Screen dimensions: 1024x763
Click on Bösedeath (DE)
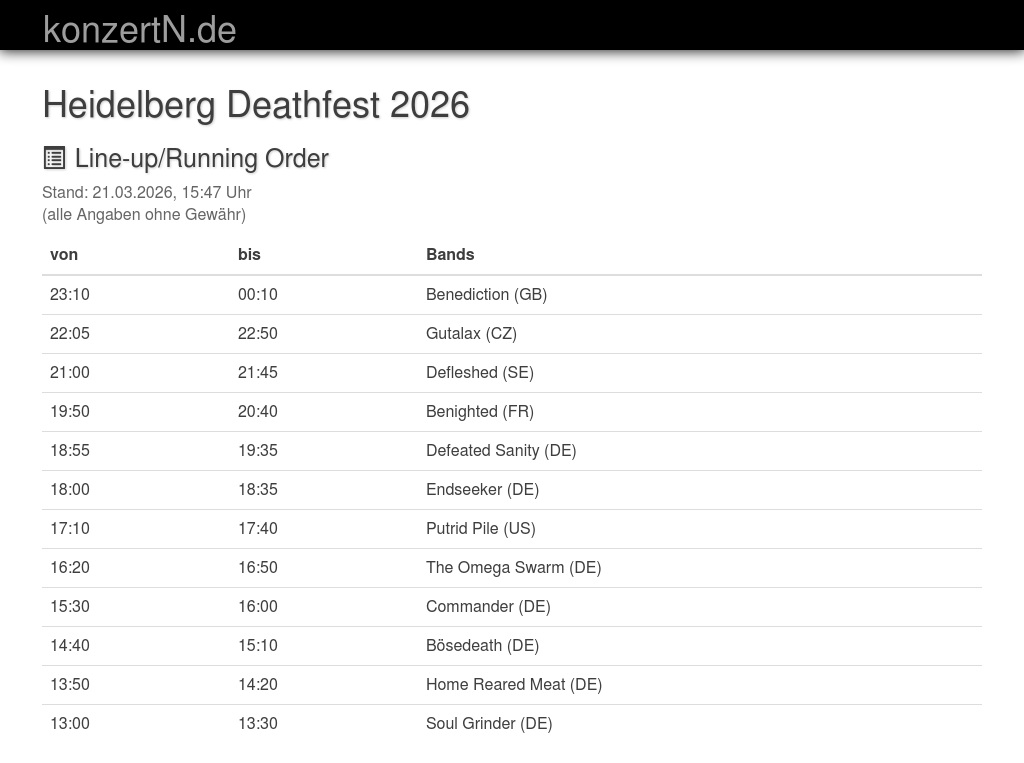(x=482, y=645)
